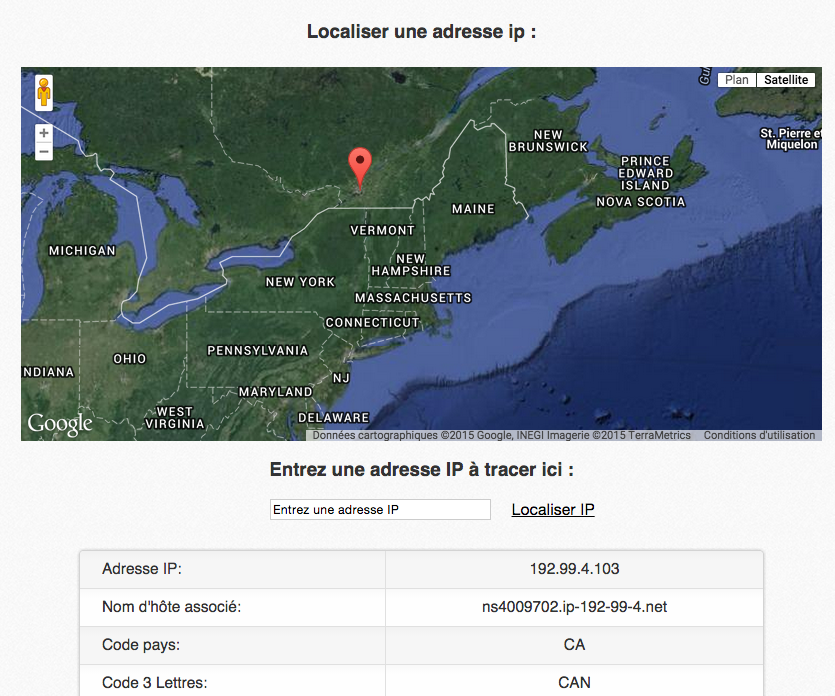Image resolution: width=835 pixels, height=696 pixels.
Task: Click the map data copyright notice
Action: [501, 435]
